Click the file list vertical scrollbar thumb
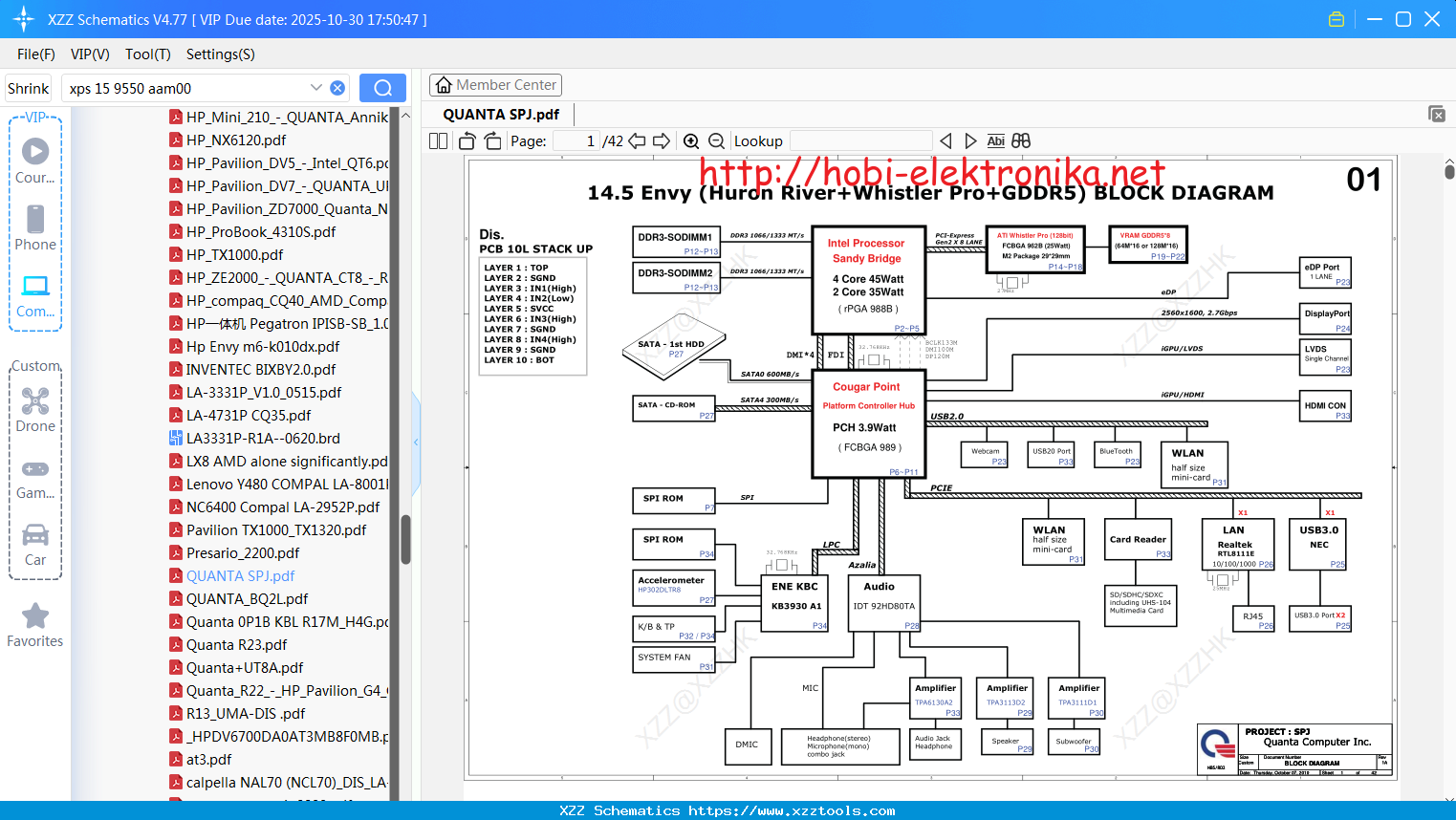The image size is (1456, 820). click(x=405, y=540)
